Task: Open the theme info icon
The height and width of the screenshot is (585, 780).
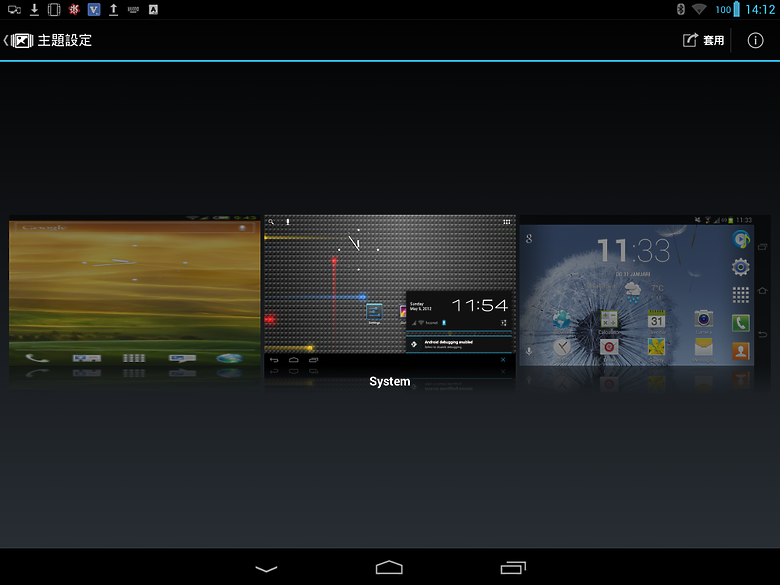Action: [x=755, y=40]
